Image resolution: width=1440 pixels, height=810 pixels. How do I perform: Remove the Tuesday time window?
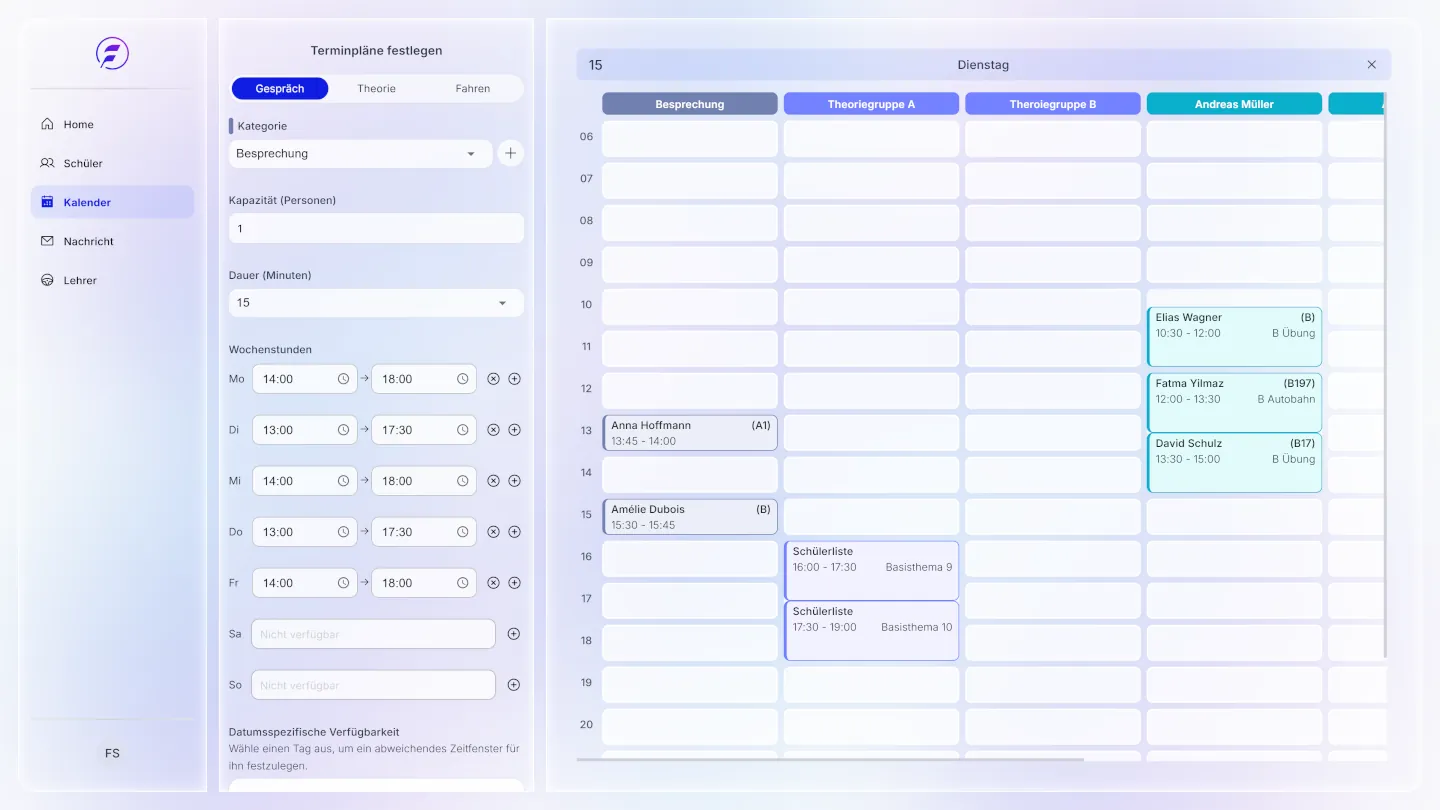coord(493,430)
